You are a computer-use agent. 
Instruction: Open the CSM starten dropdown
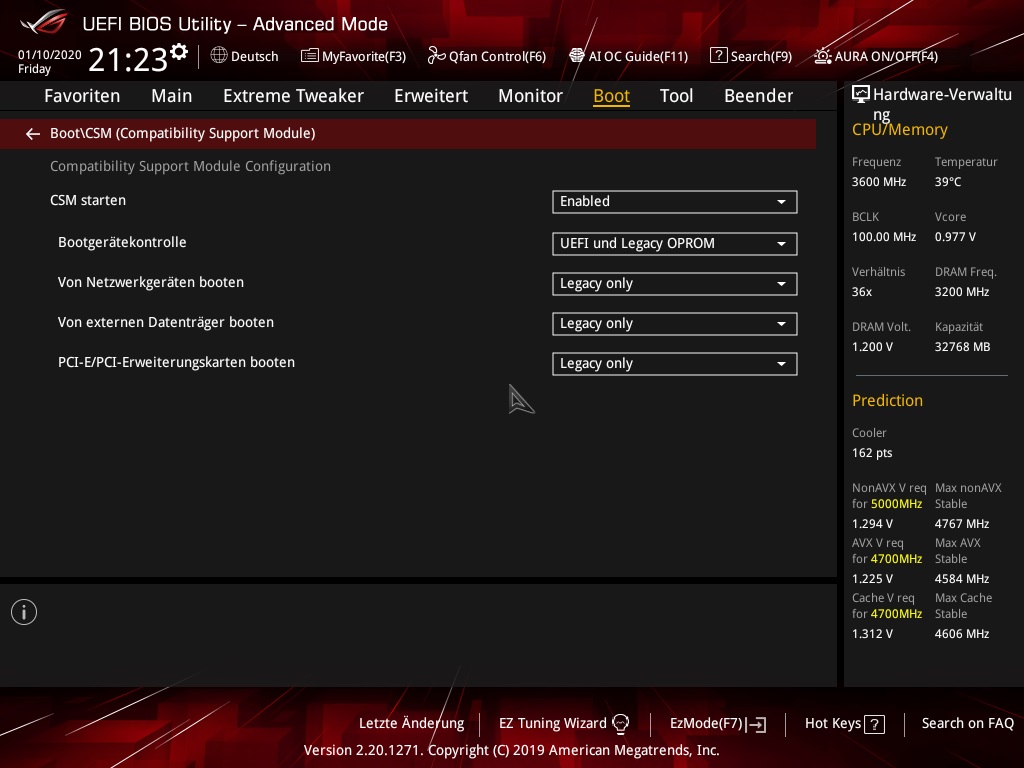click(x=675, y=202)
